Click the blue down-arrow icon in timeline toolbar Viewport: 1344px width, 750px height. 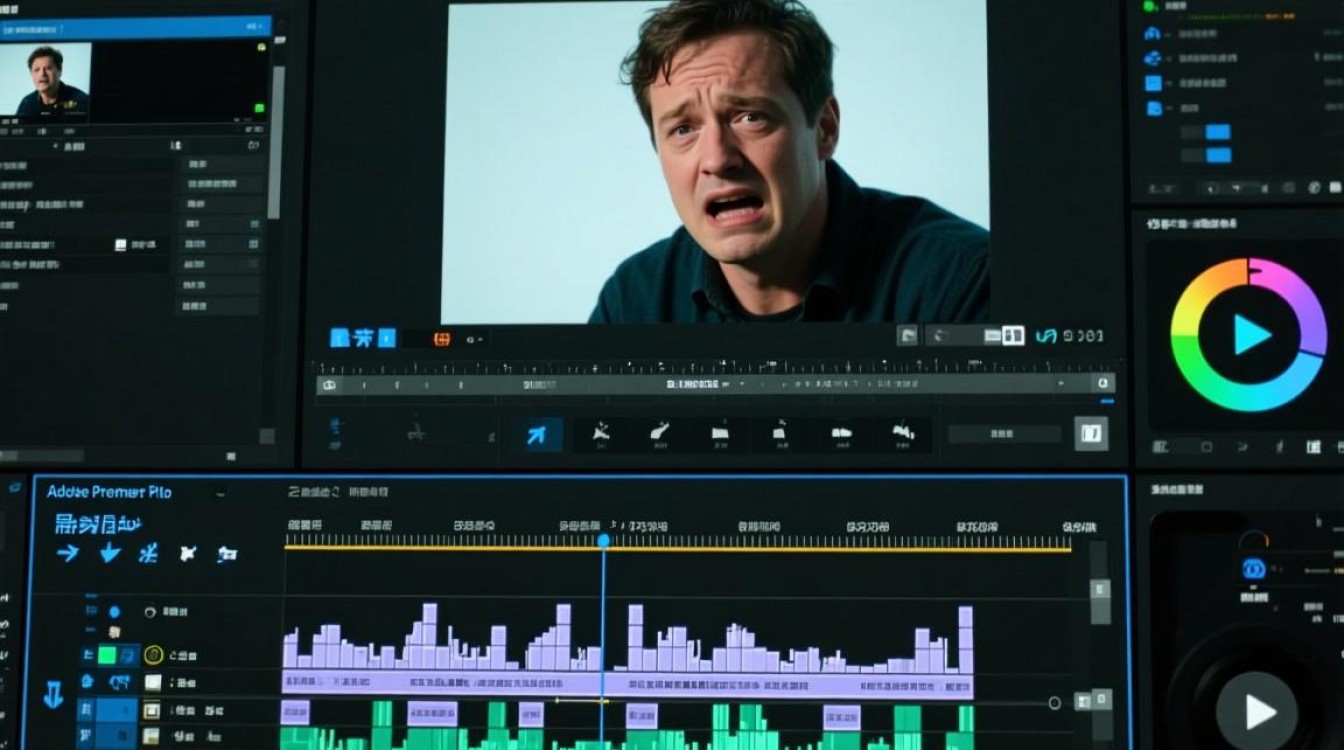(x=110, y=553)
